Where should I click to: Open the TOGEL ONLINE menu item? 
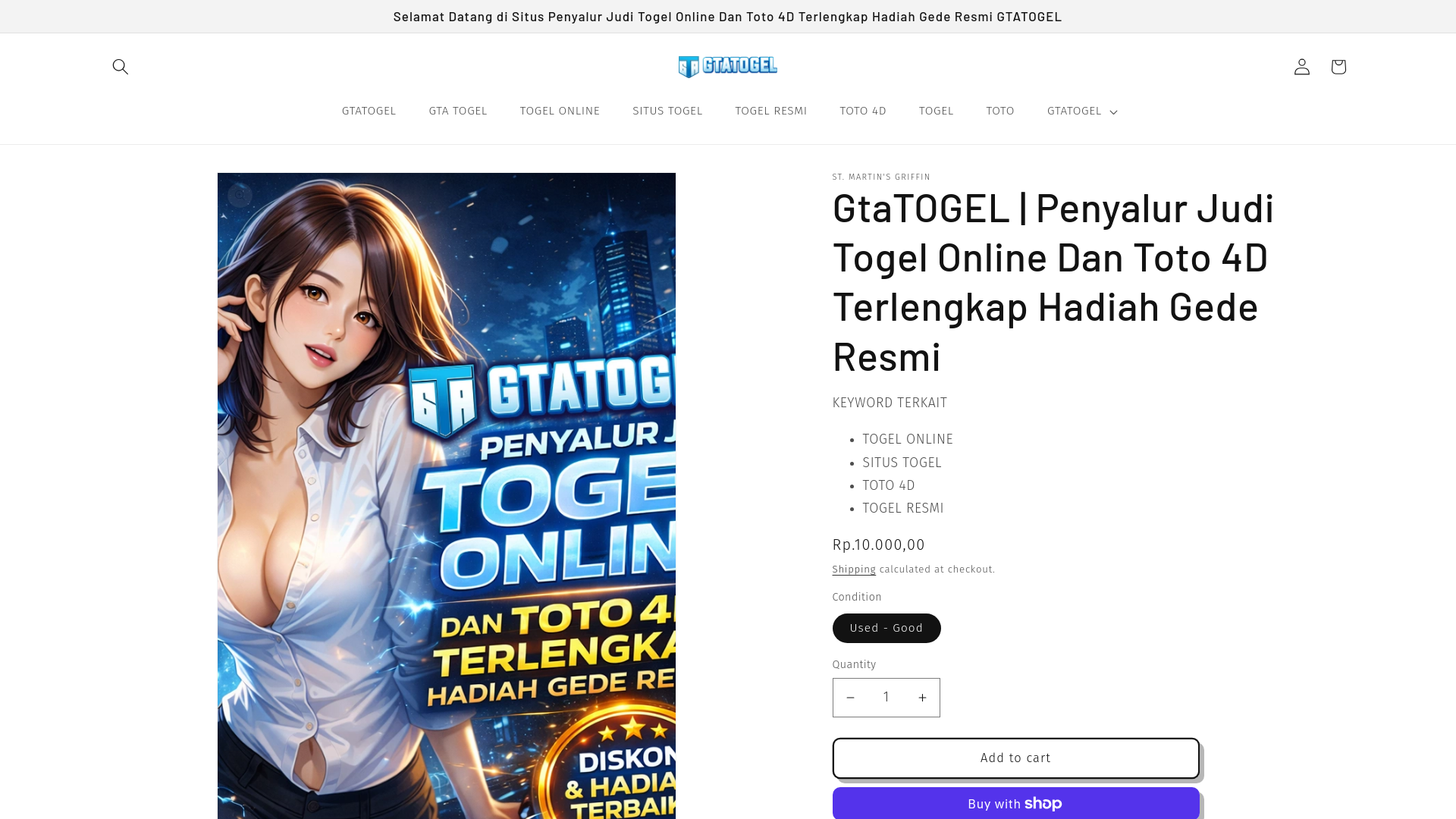[x=560, y=111]
